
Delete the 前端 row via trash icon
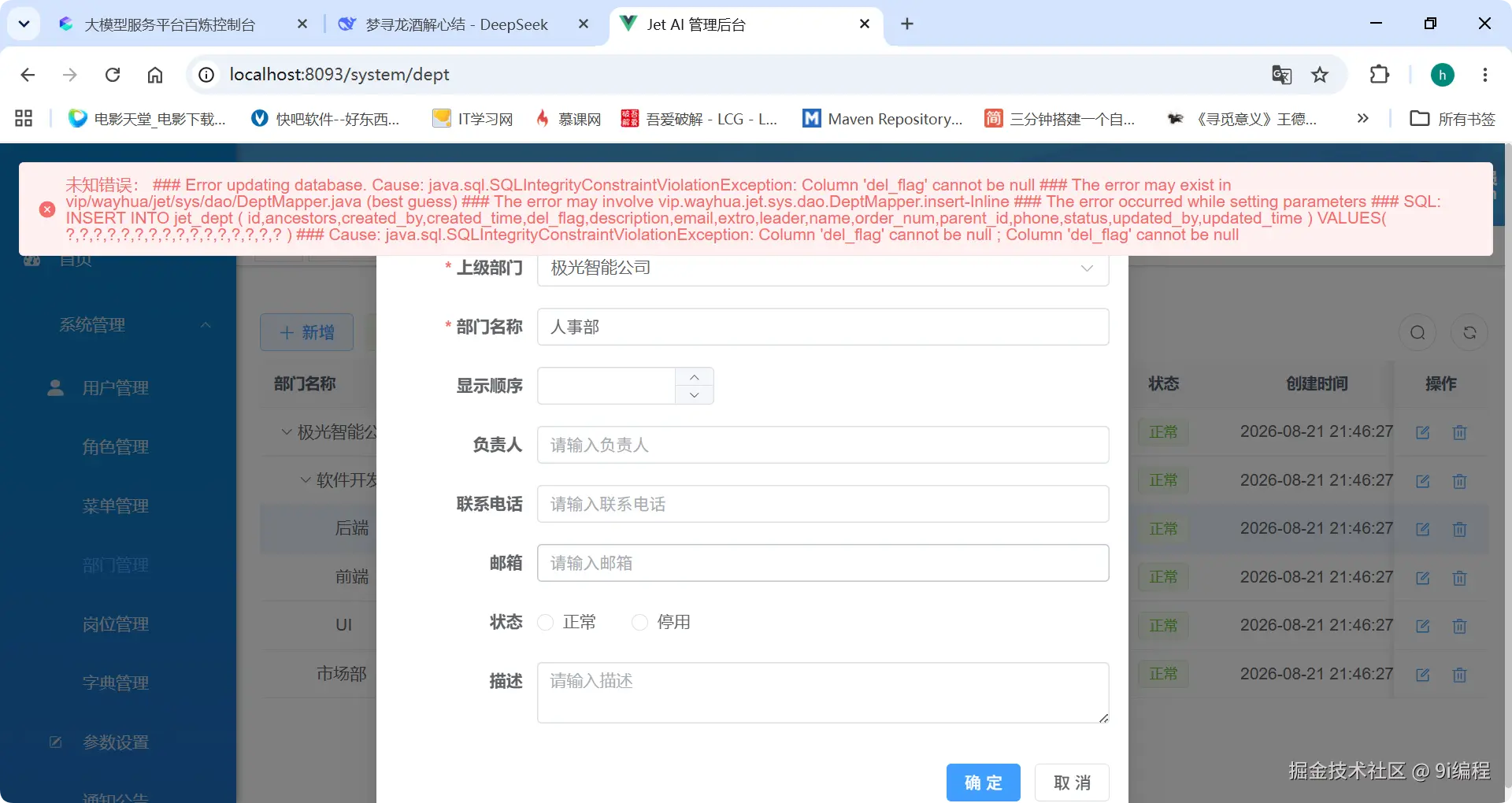(x=1459, y=578)
